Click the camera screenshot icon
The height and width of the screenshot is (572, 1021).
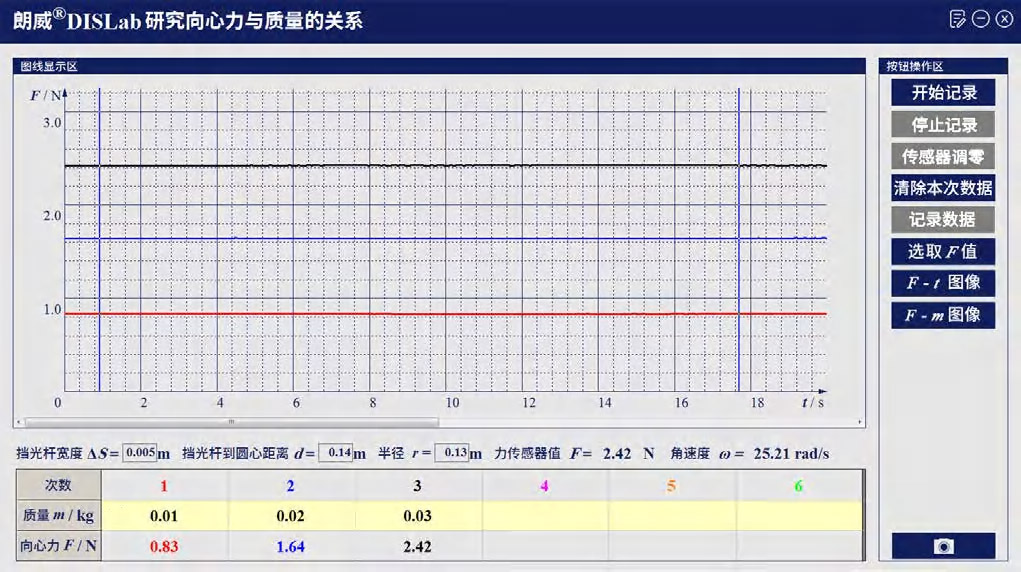click(943, 546)
